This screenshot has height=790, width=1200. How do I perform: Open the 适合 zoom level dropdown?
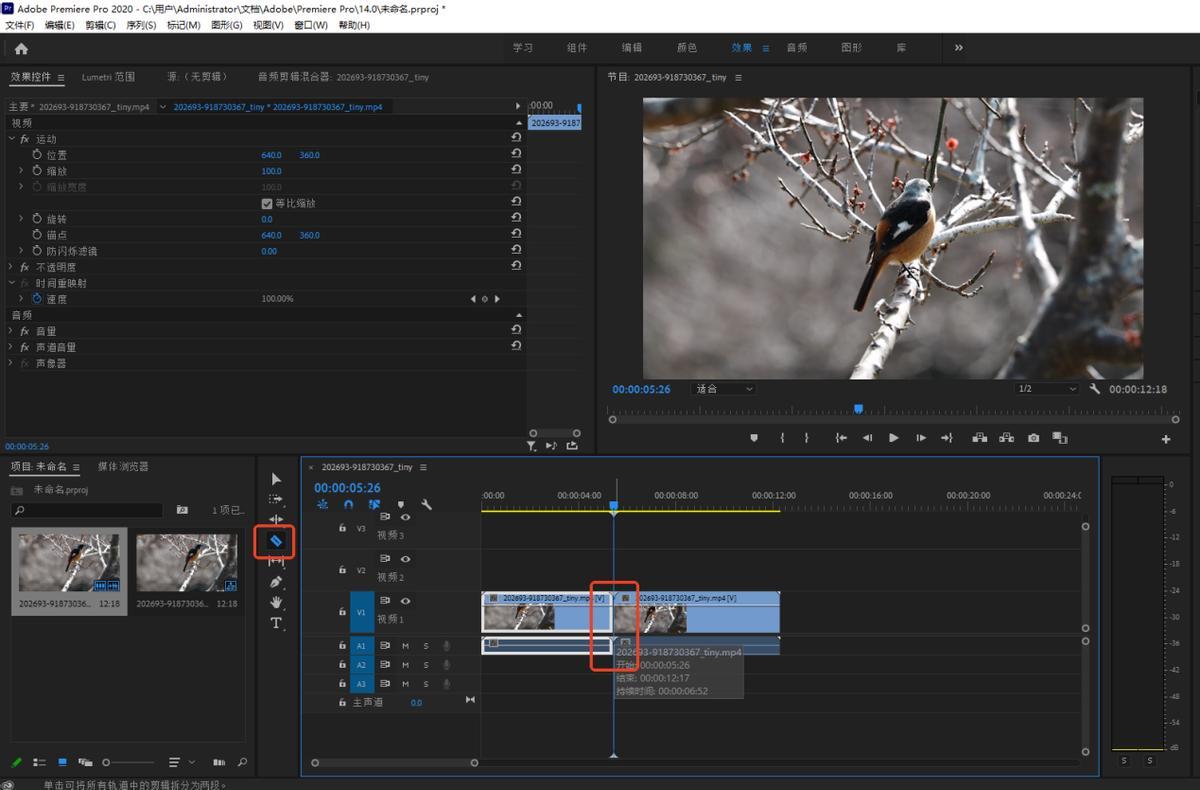[724, 389]
